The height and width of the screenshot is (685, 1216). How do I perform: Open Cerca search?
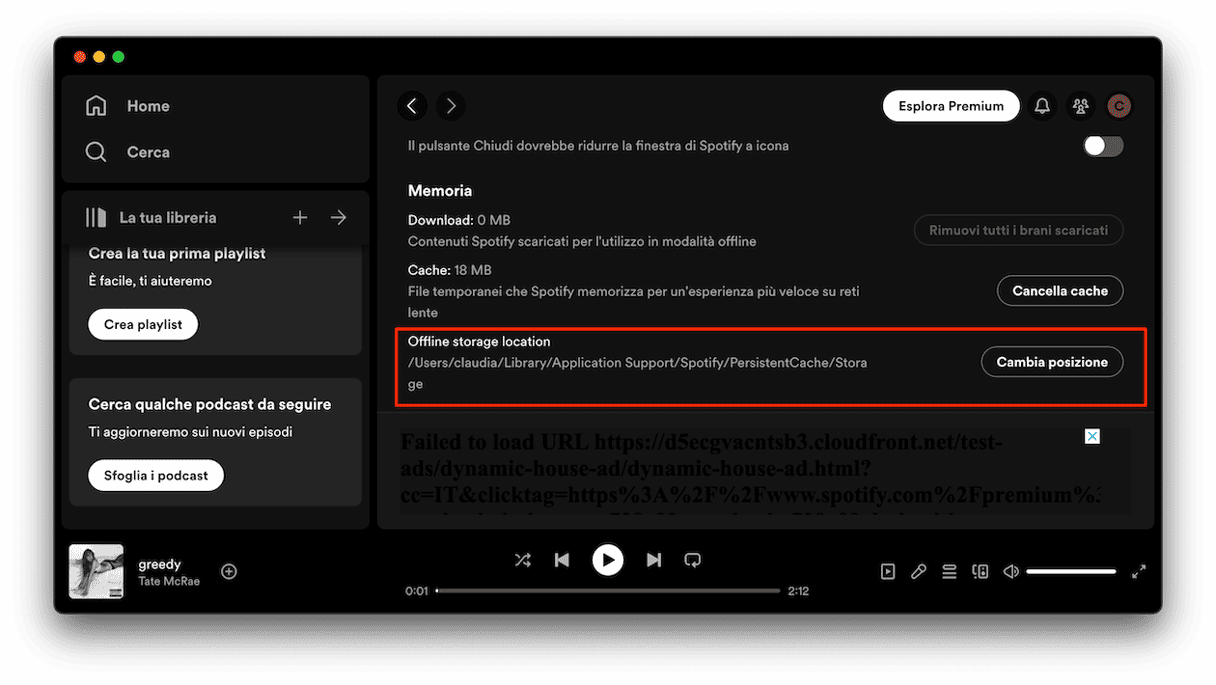point(127,152)
